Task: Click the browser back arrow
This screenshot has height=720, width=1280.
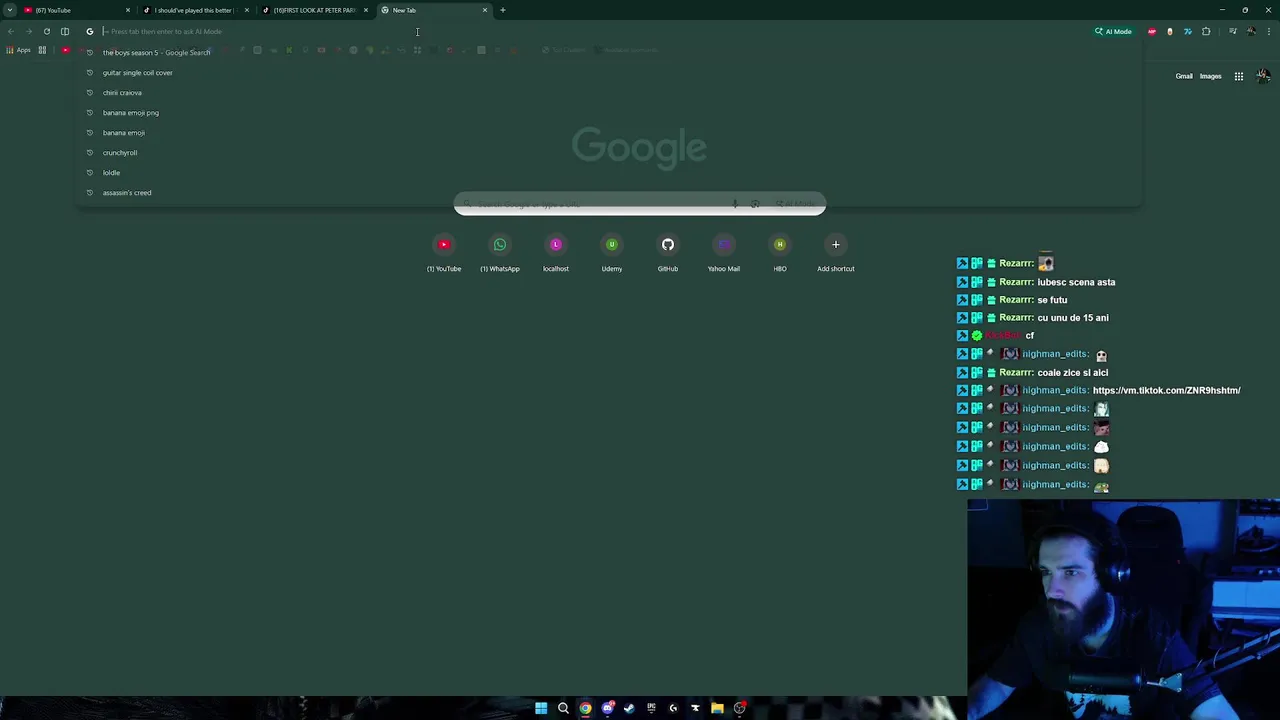Action: [x=11, y=31]
